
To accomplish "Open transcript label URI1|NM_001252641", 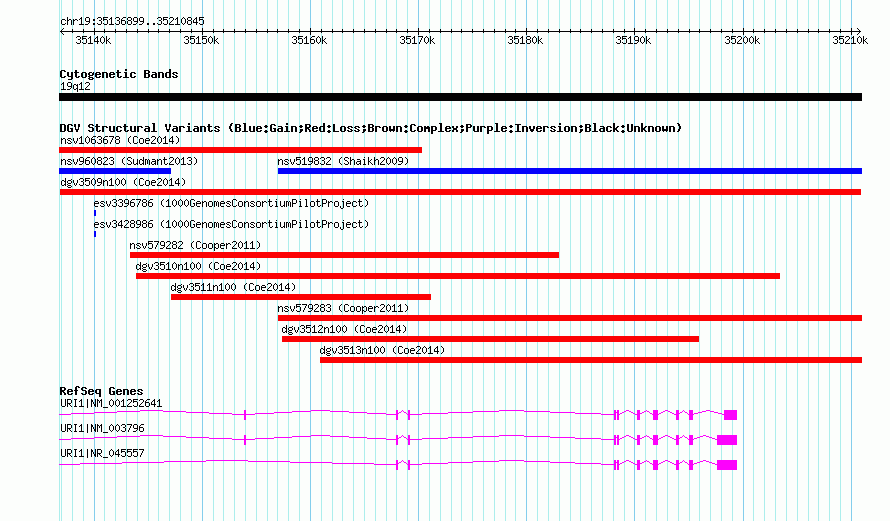I will (x=111, y=404).
